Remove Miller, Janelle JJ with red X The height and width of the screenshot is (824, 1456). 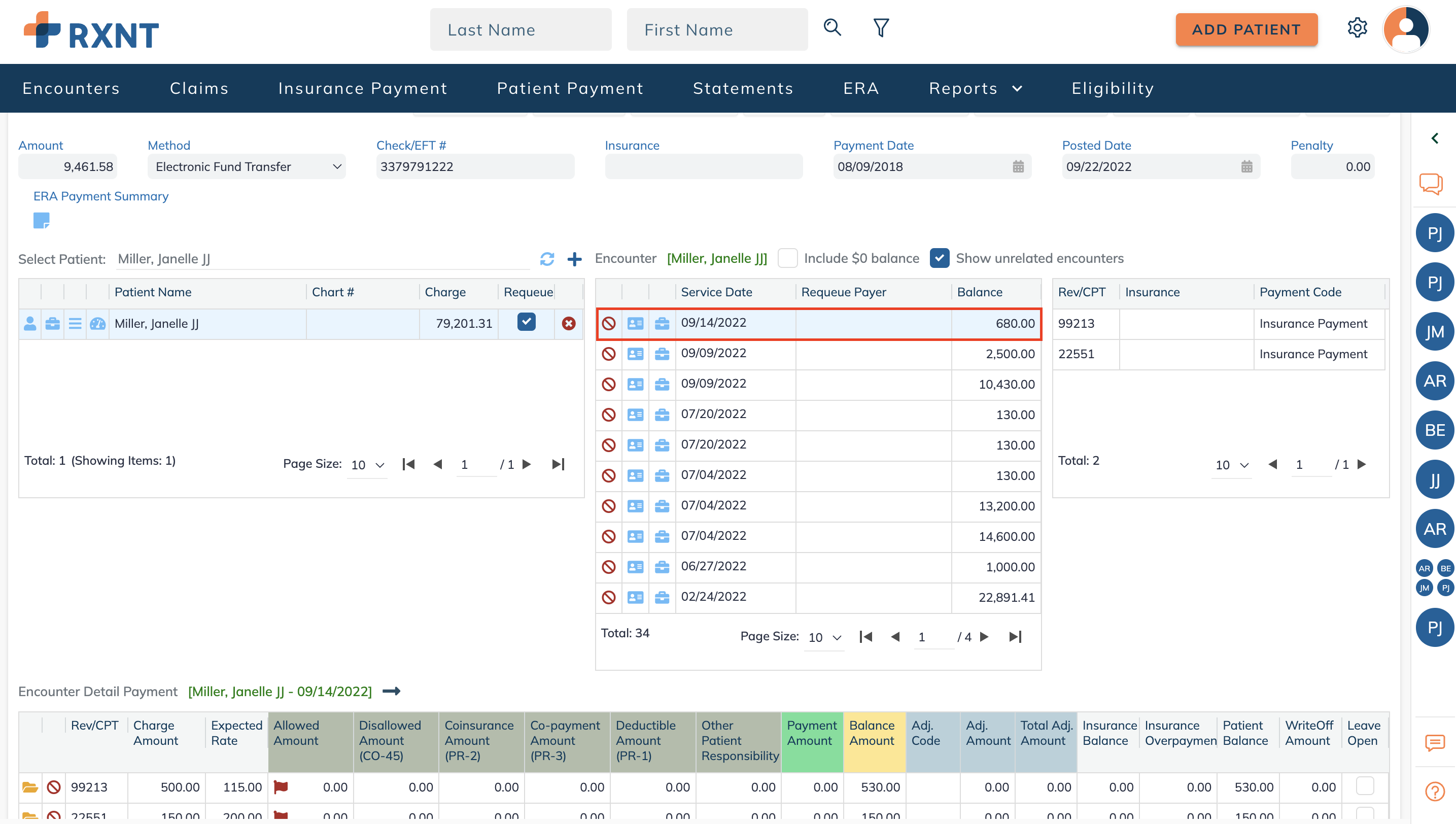click(568, 323)
